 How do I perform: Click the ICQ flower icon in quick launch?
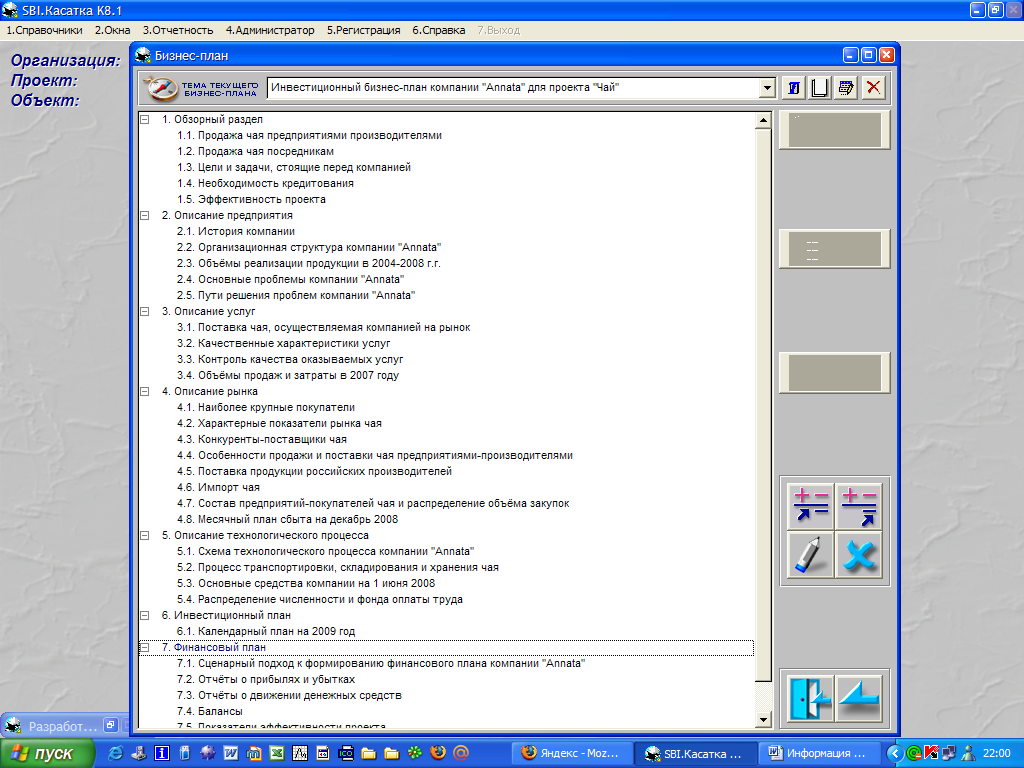point(415,753)
